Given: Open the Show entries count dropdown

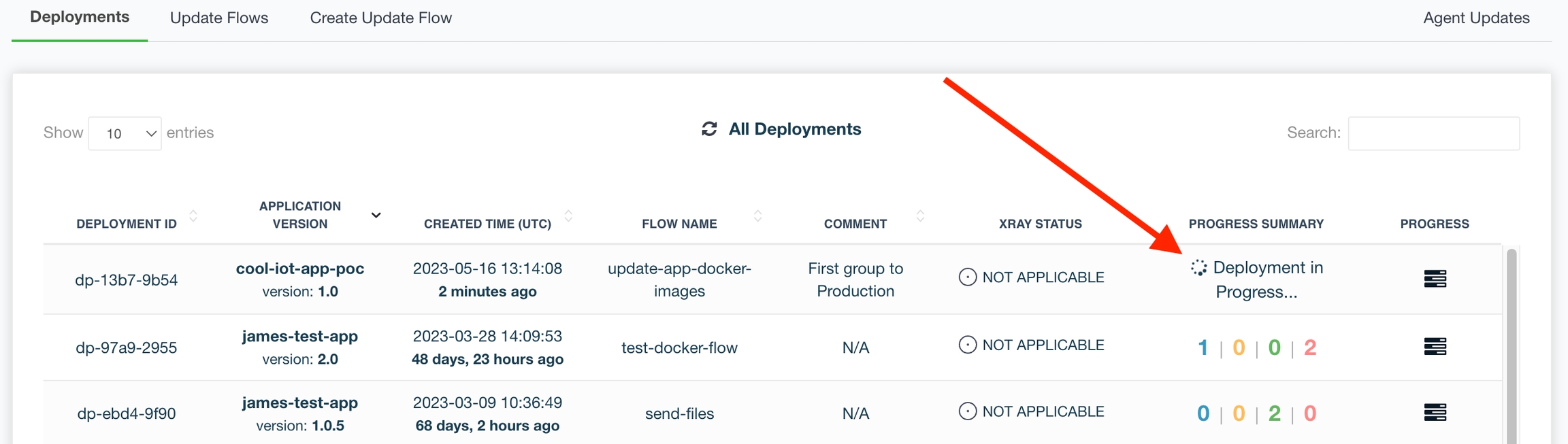Looking at the screenshot, I should pos(125,133).
